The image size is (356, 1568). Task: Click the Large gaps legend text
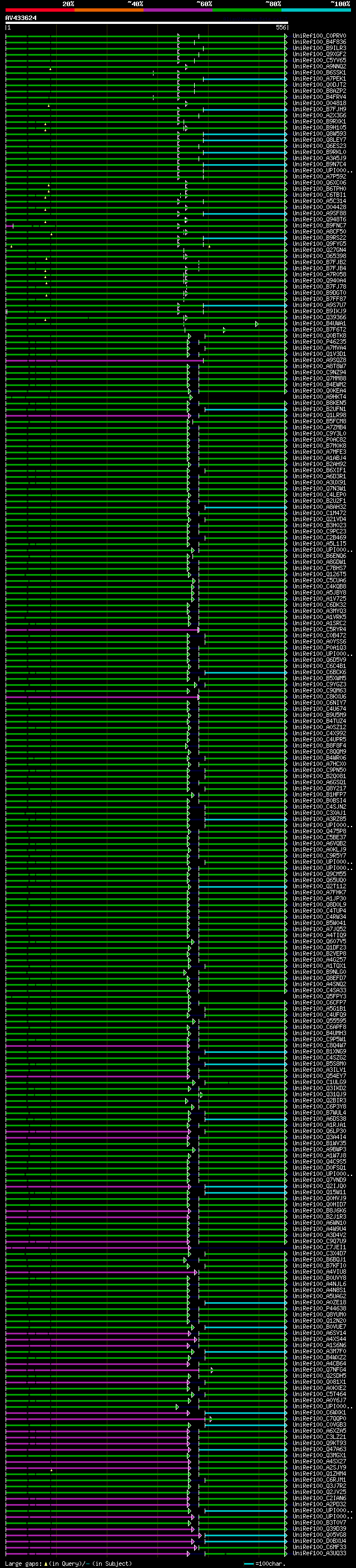pyautogui.click(x=68, y=1564)
